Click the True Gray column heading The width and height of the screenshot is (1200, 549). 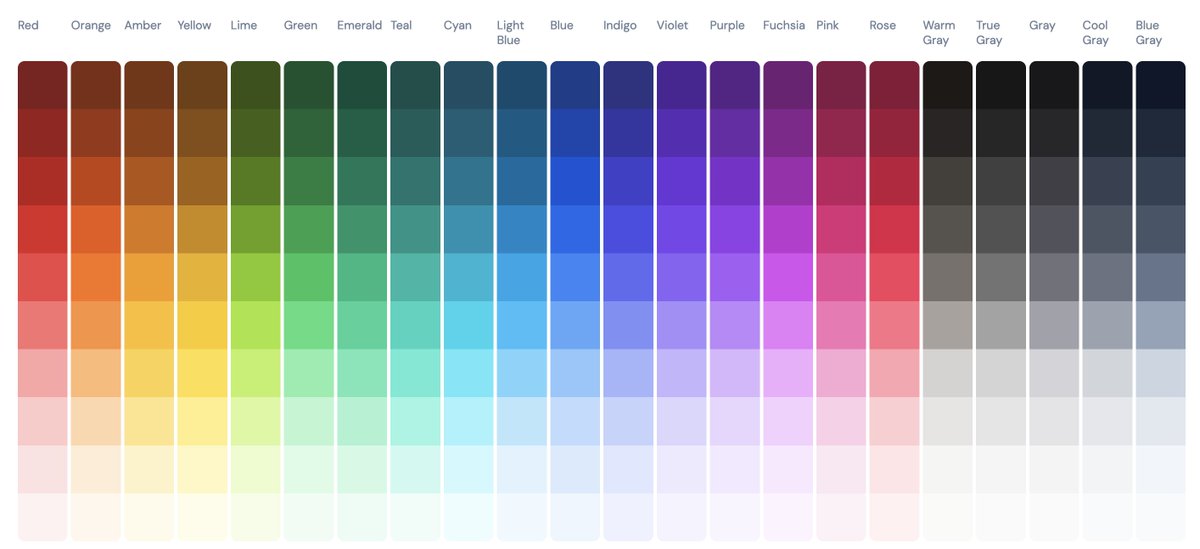(989, 32)
